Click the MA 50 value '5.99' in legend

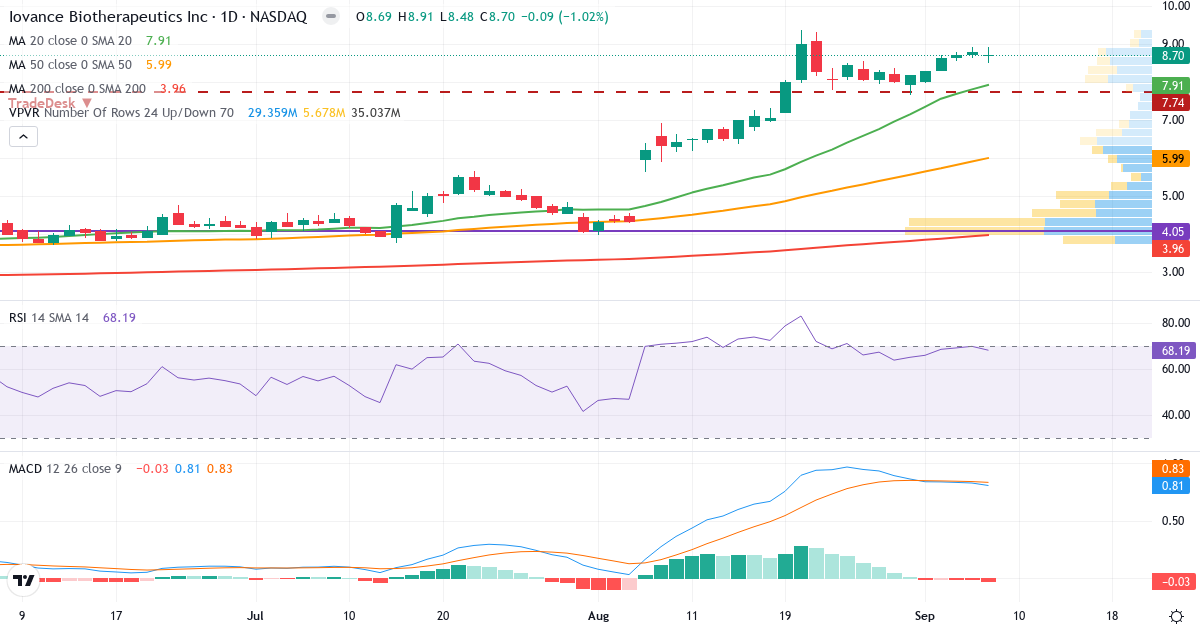tap(159, 65)
